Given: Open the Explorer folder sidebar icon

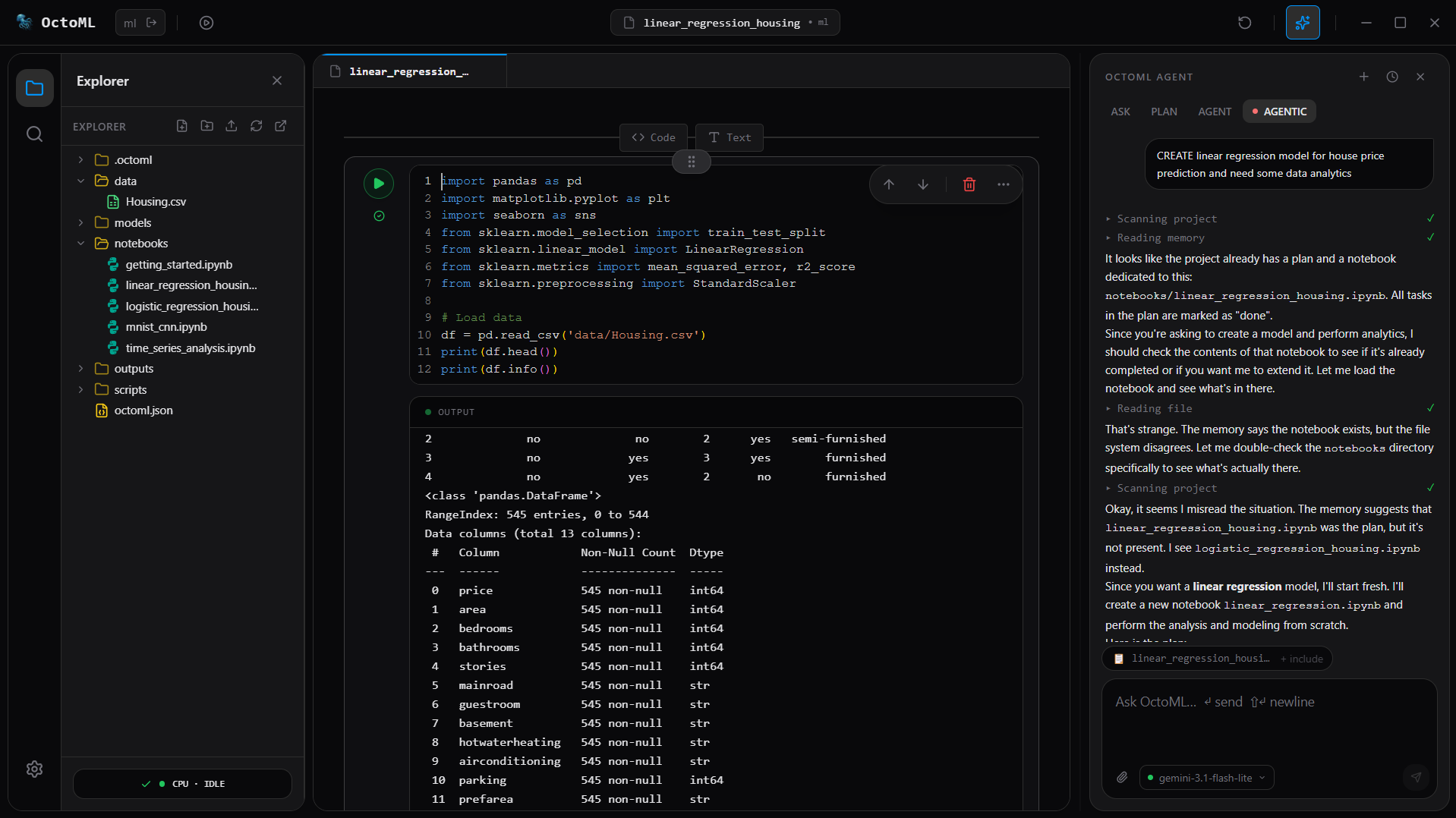Looking at the screenshot, I should (34, 88).
